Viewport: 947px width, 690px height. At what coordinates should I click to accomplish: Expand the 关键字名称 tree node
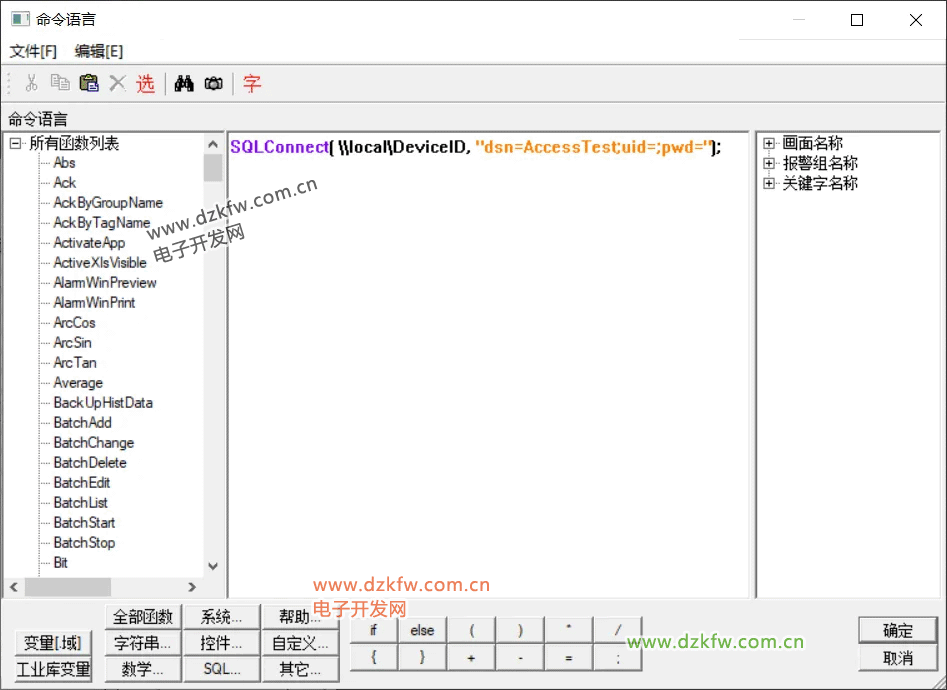coord(769,184)
